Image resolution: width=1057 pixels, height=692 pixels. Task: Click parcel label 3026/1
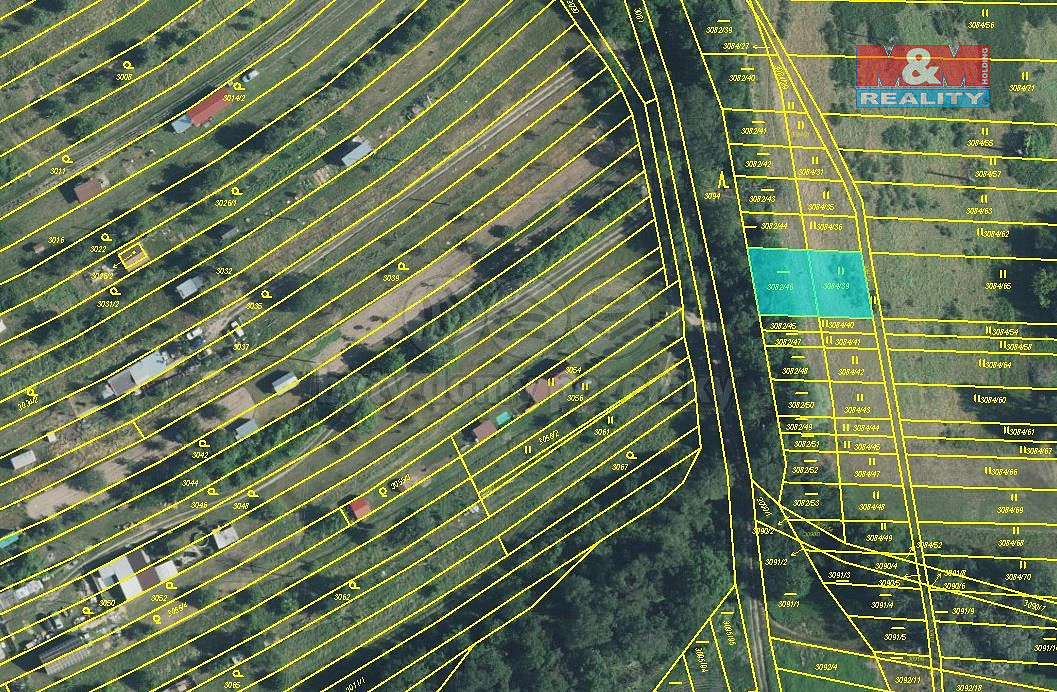click(x=226, y=203)
